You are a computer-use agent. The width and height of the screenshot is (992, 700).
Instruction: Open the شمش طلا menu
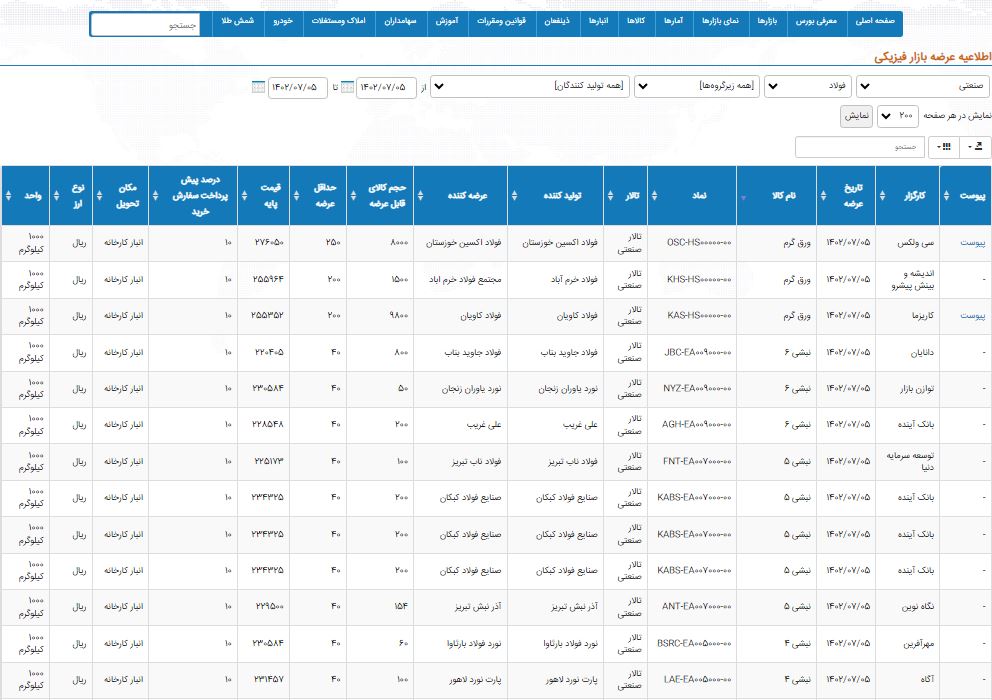pyautogui.click(x=238, y=22)
